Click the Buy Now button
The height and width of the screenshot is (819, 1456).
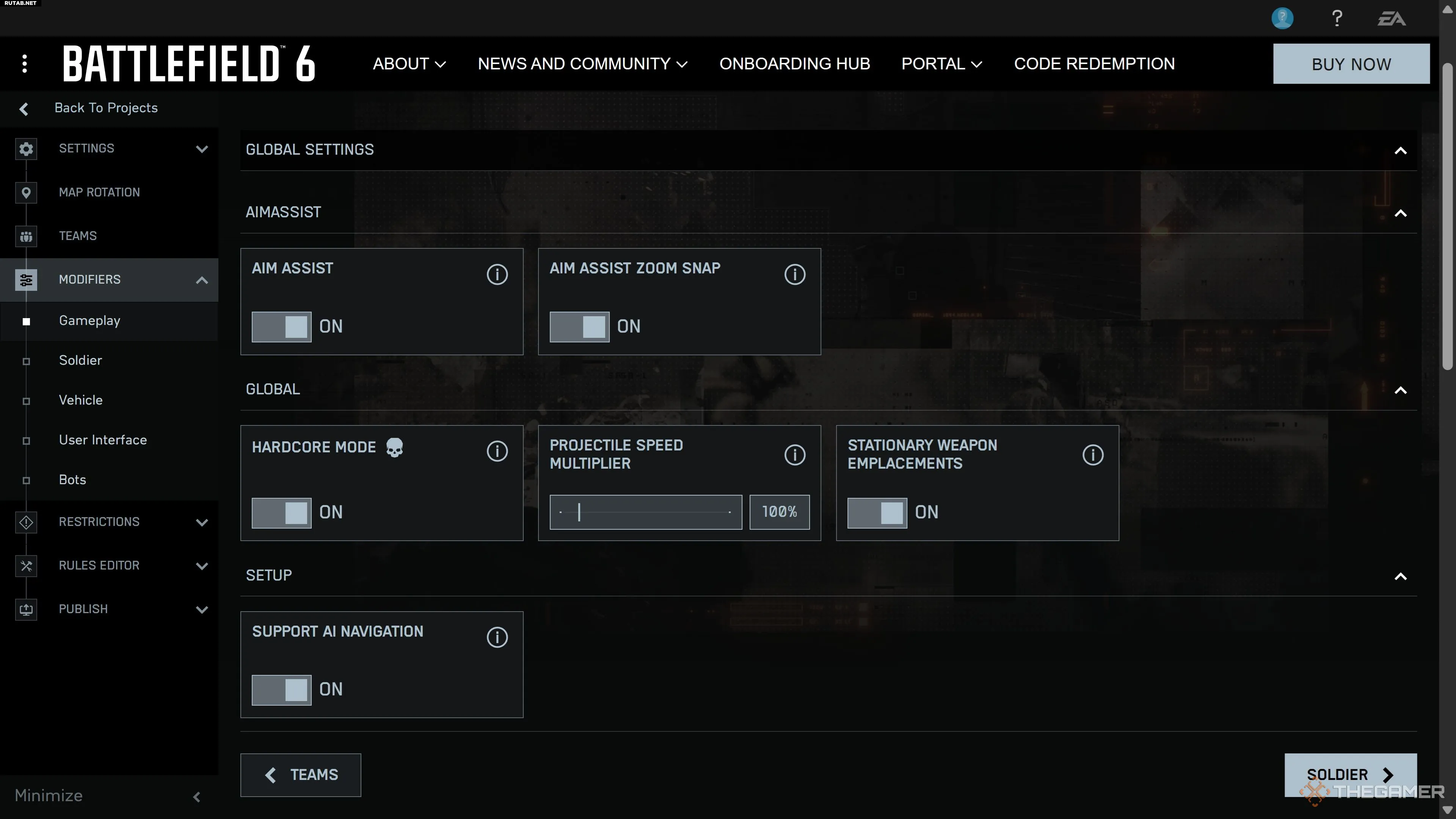click(x=1351, y=64)
